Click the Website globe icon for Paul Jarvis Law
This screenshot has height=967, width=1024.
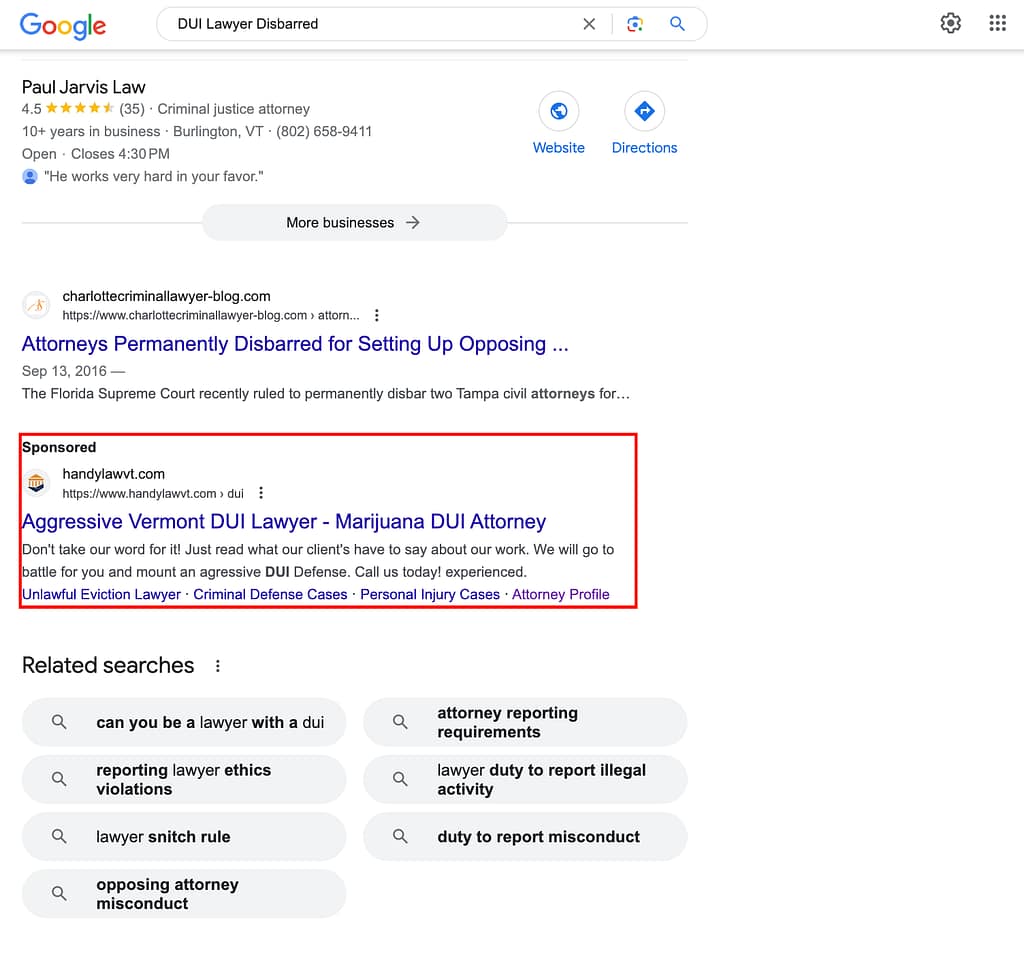[x=558, y=111]
